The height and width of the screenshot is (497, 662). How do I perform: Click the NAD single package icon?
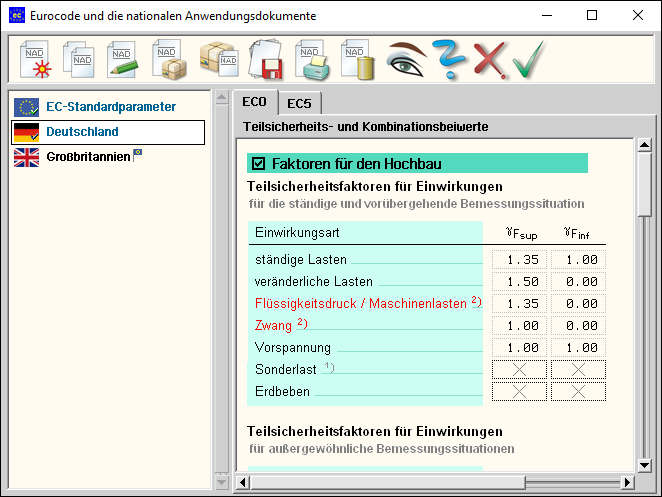[x=170, y=59]
